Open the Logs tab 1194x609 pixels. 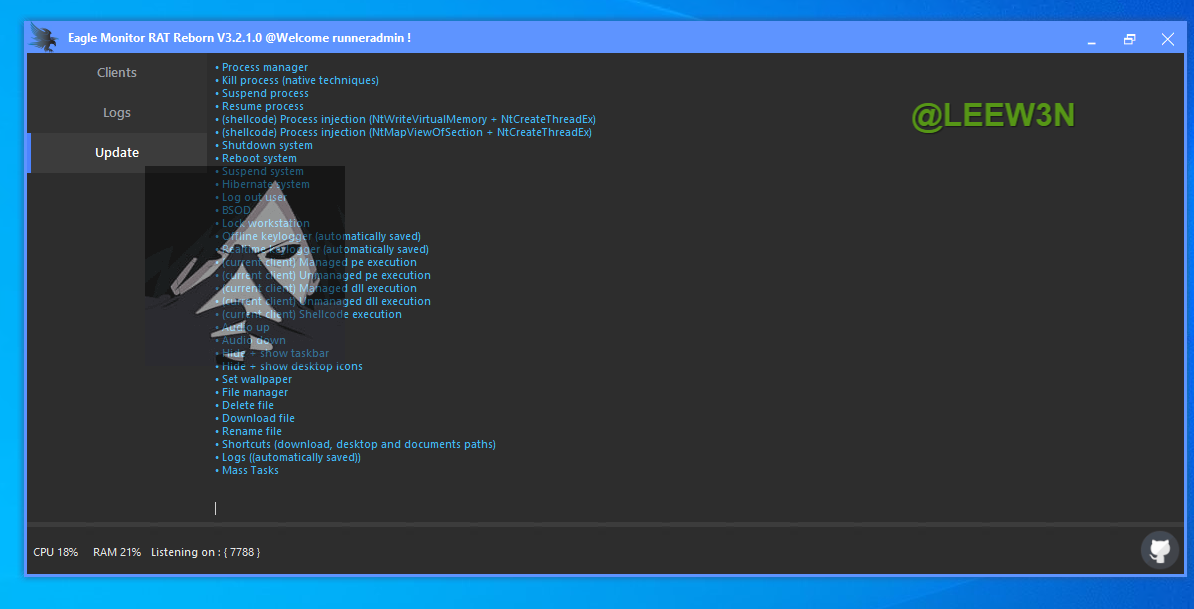[x=117, y=113]
